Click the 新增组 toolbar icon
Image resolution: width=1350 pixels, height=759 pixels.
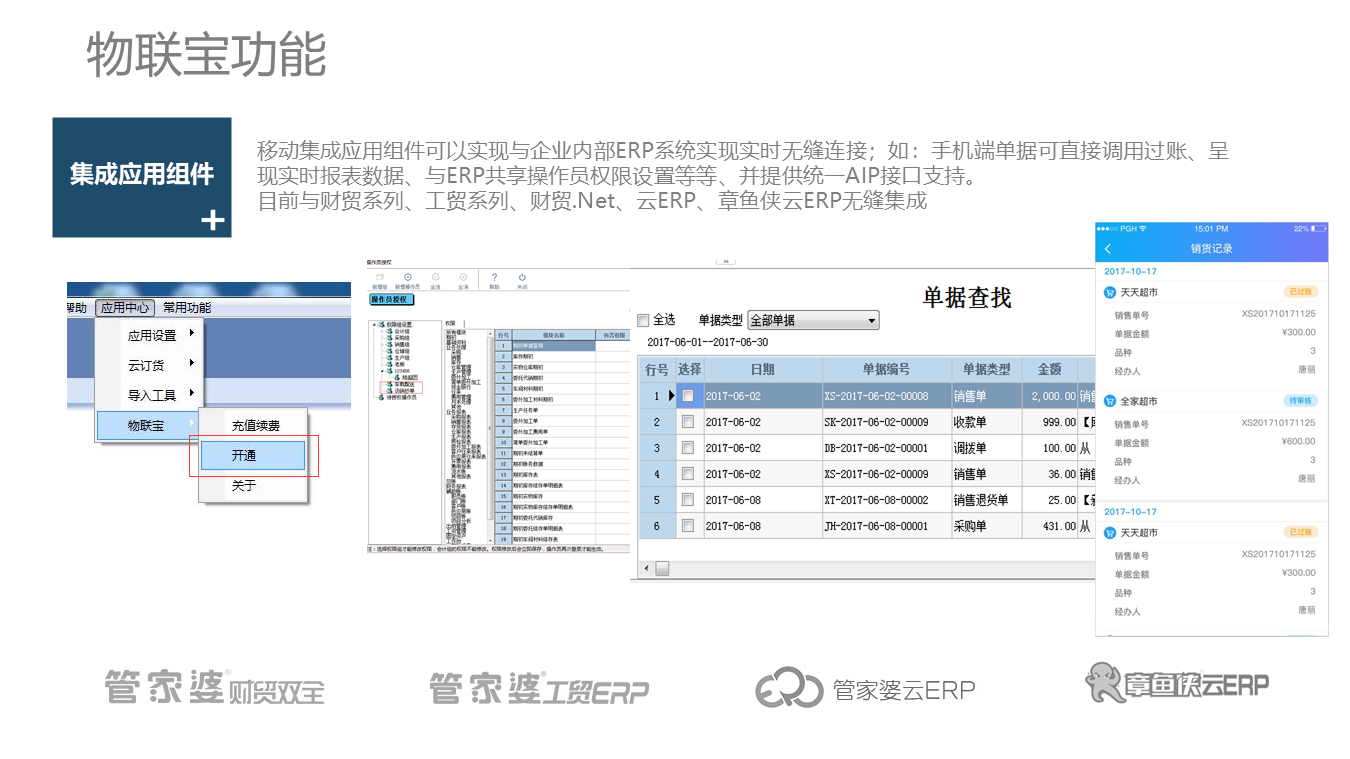click(379, 278)
